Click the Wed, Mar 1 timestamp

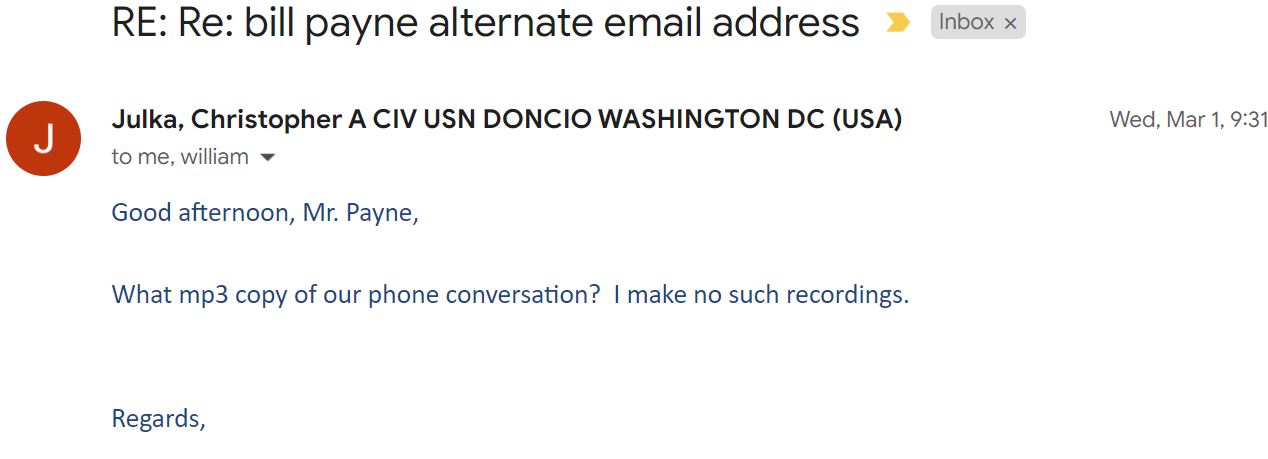(x=1188, y=120)
